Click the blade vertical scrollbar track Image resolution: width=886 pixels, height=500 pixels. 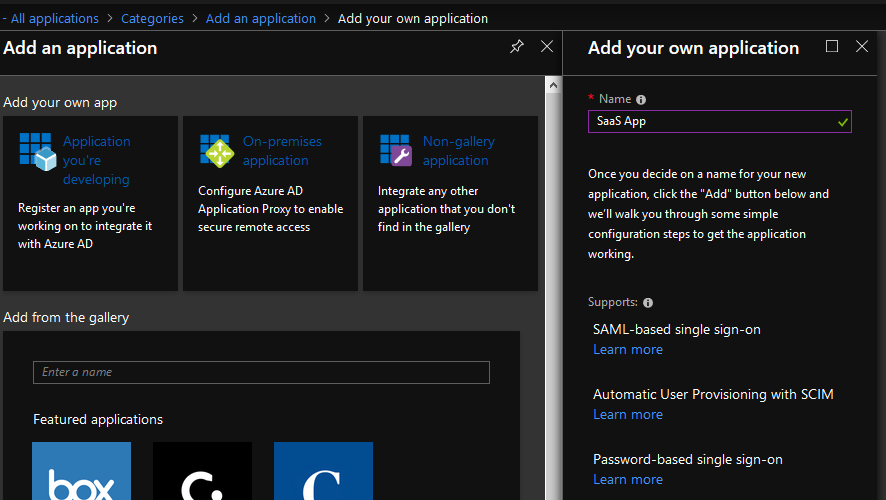553,297
